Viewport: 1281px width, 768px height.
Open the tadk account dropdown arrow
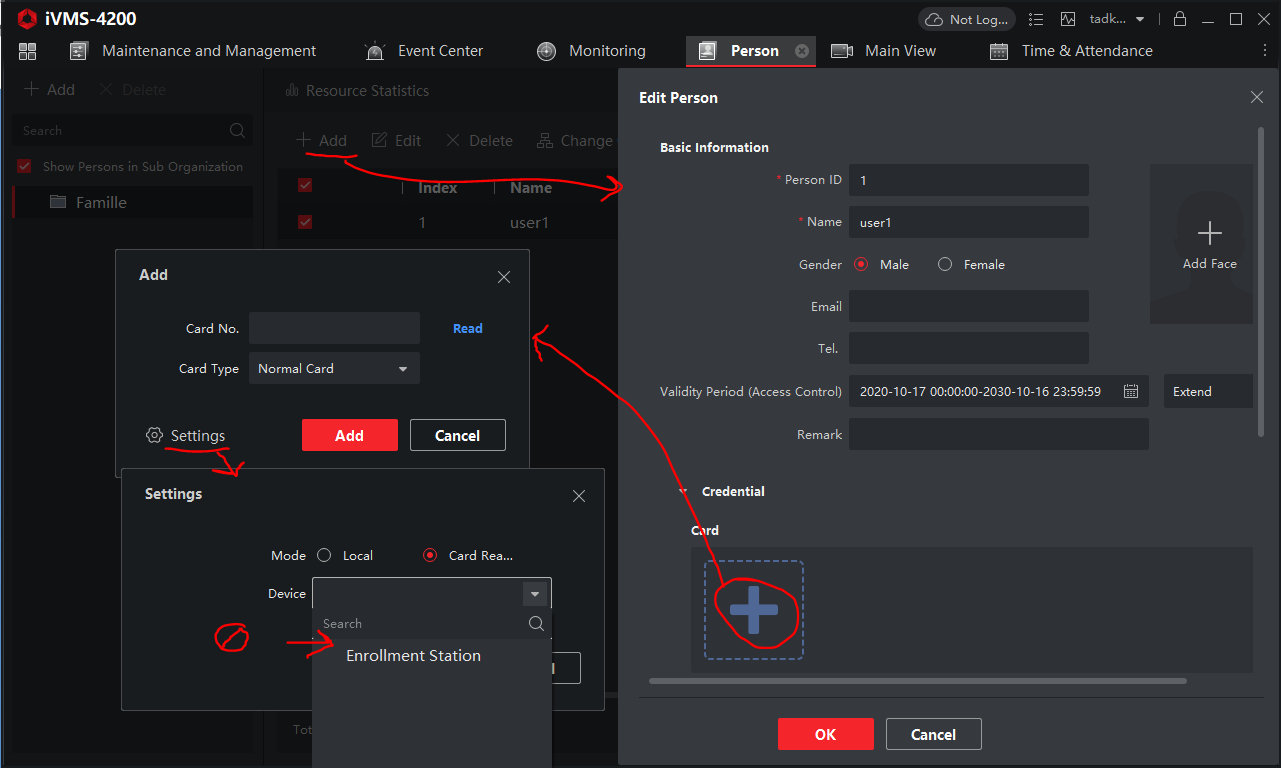tap(1139, 18)
